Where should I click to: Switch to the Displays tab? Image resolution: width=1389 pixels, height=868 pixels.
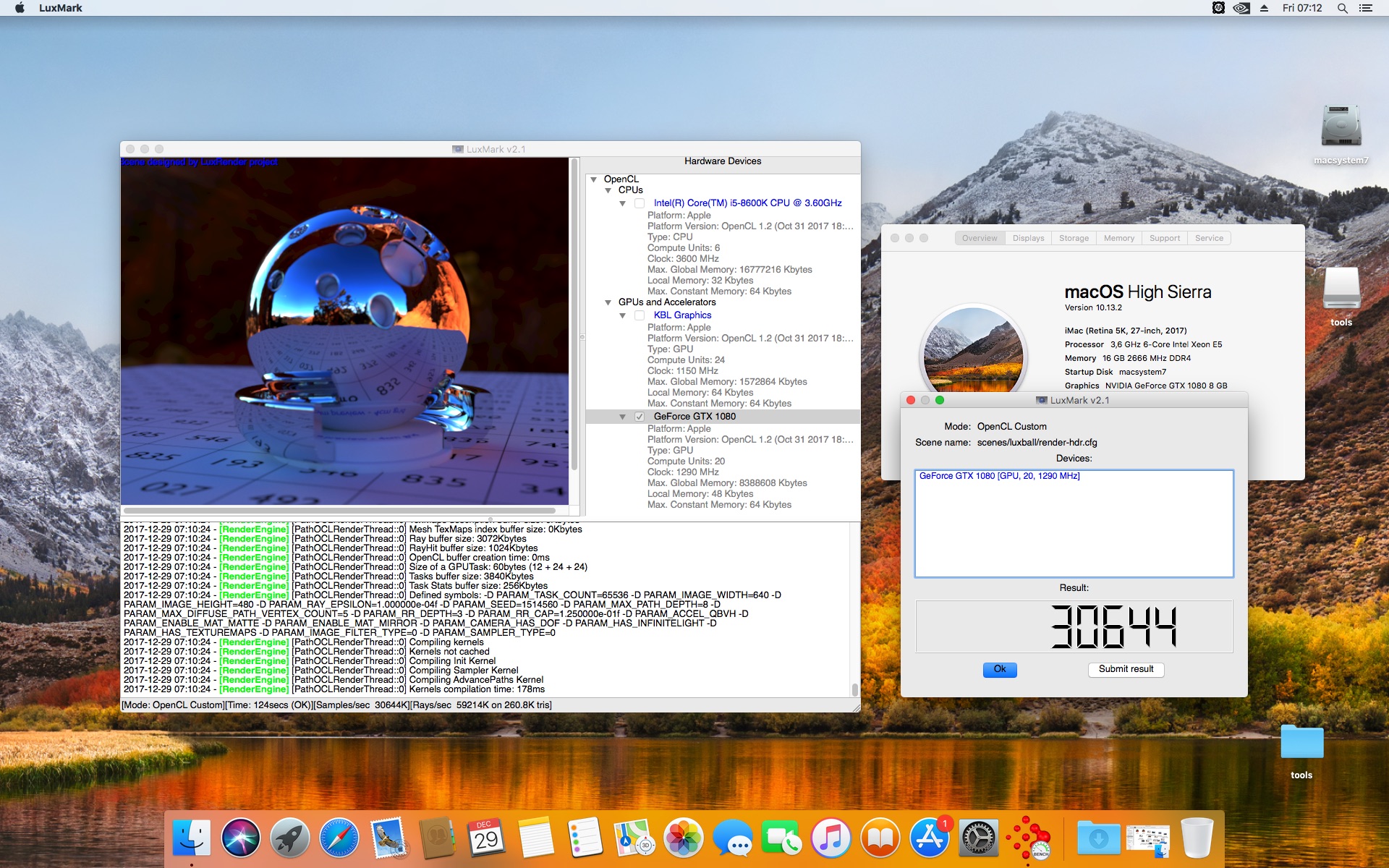click(x=1028, y=238)
